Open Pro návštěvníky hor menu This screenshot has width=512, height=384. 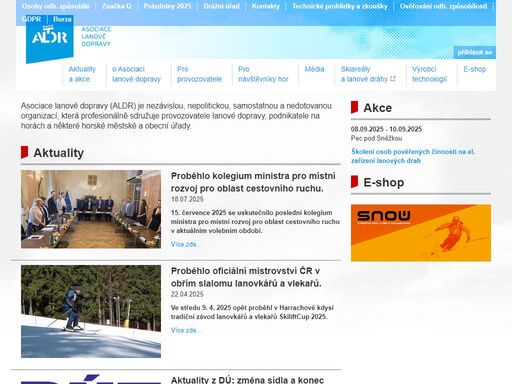click(263, 74)
